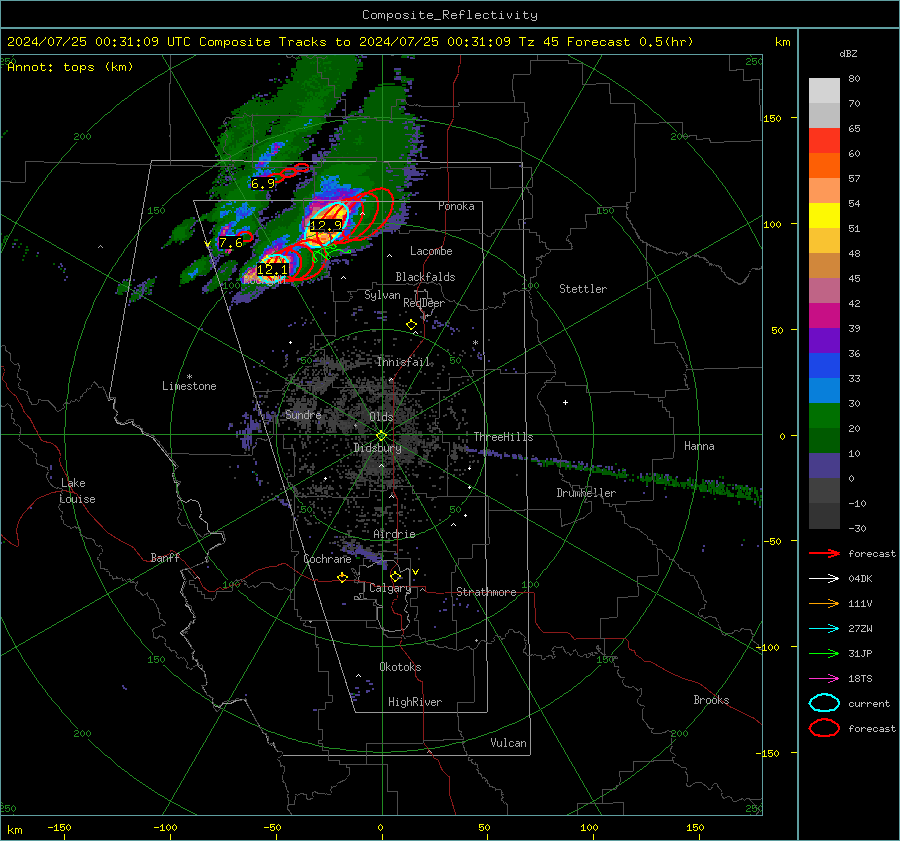This screenshot has height=841, width=900.
Task: Click the magenta 18TS arrow legend icon
Action: [824, 679]
